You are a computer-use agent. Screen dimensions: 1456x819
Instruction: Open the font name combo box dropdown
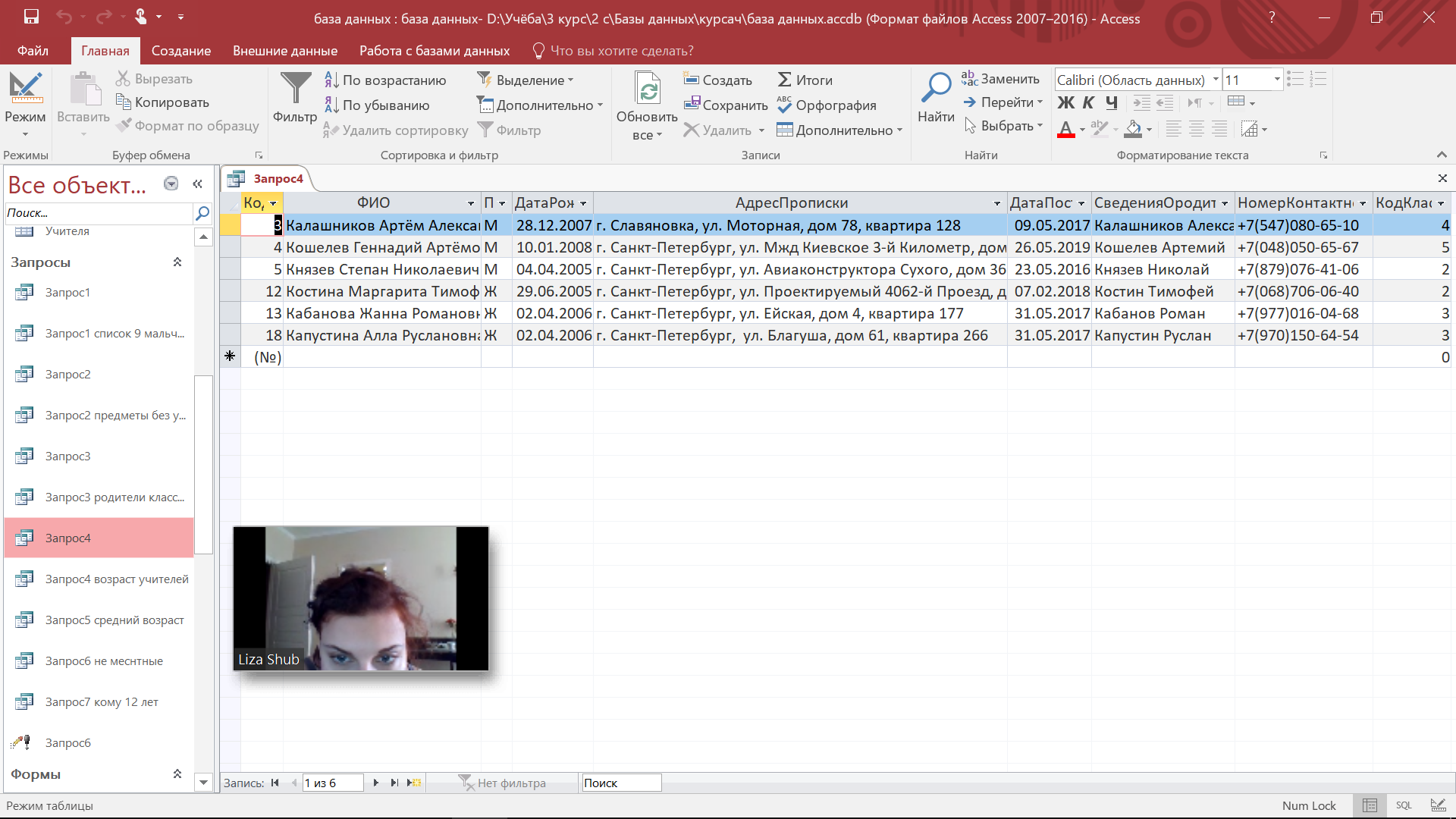(1215, 80)
